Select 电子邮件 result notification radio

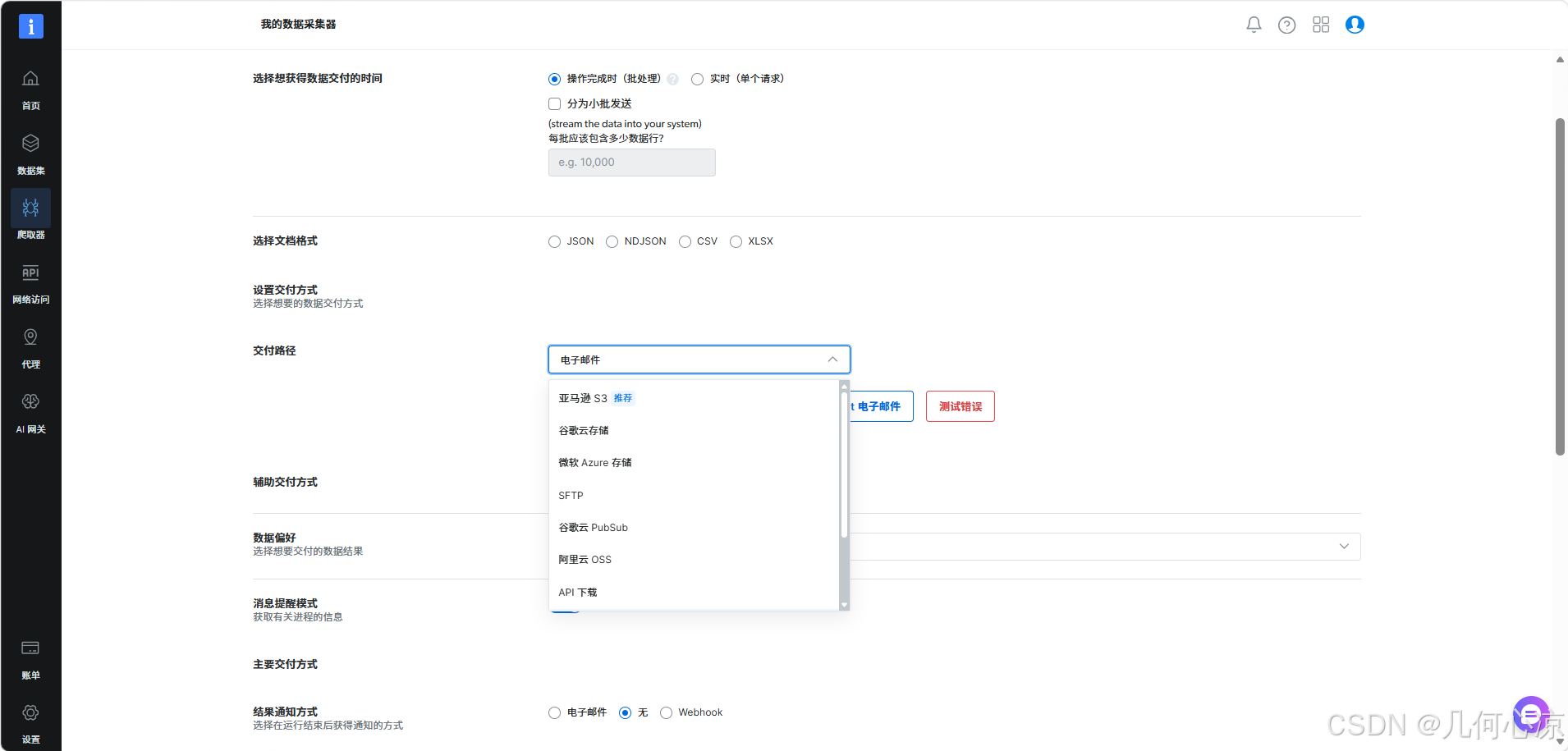pyautogui.click(x=554, y=712)
